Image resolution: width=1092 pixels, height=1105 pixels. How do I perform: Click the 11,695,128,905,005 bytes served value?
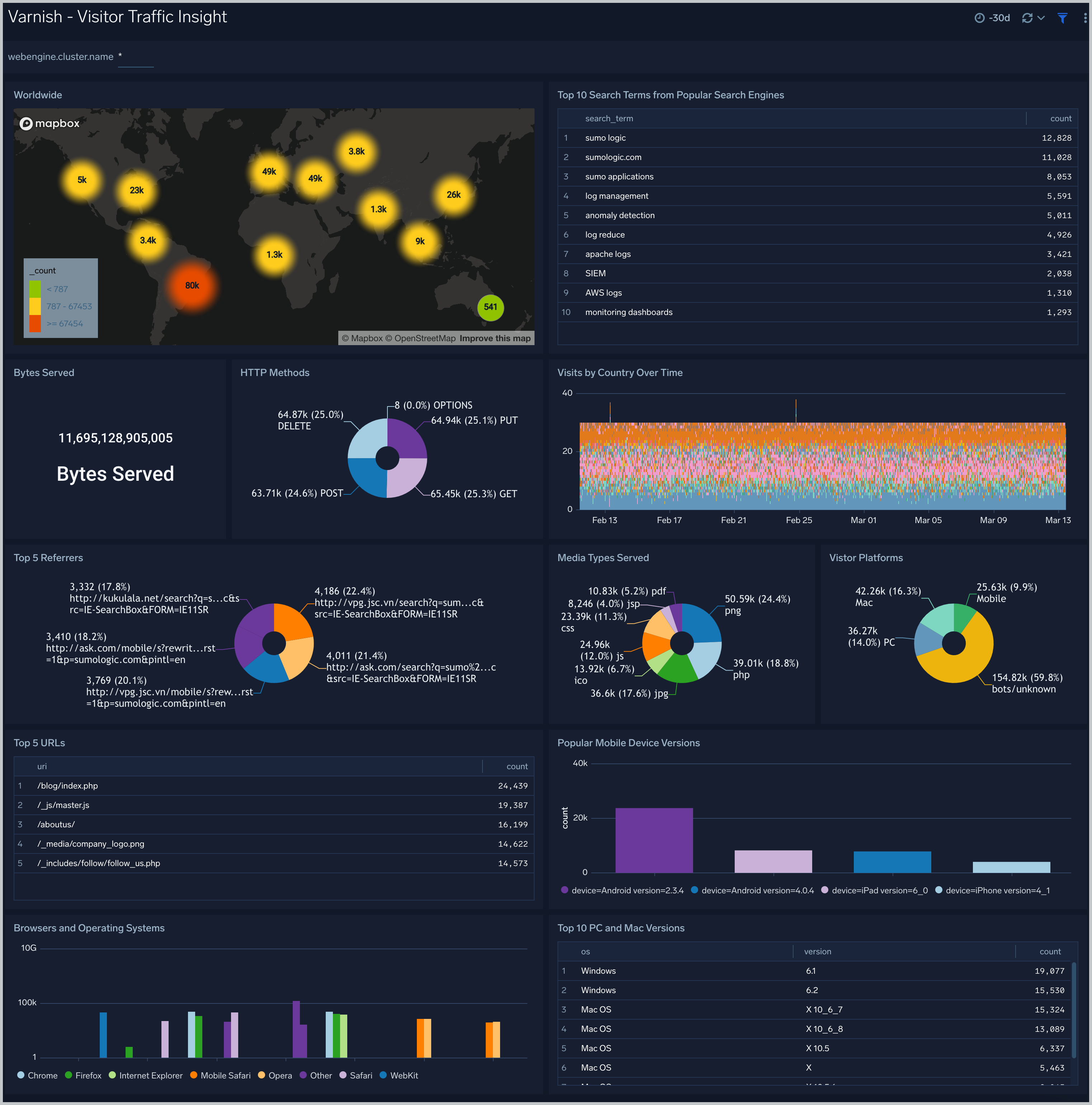116,438
